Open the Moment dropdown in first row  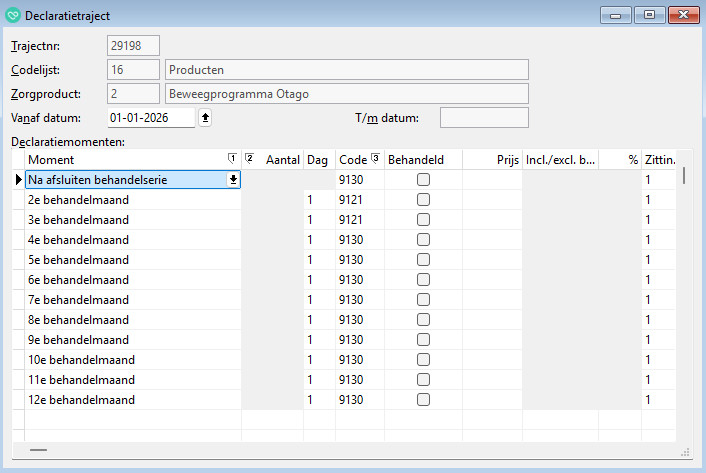click(x=233, y=180)
